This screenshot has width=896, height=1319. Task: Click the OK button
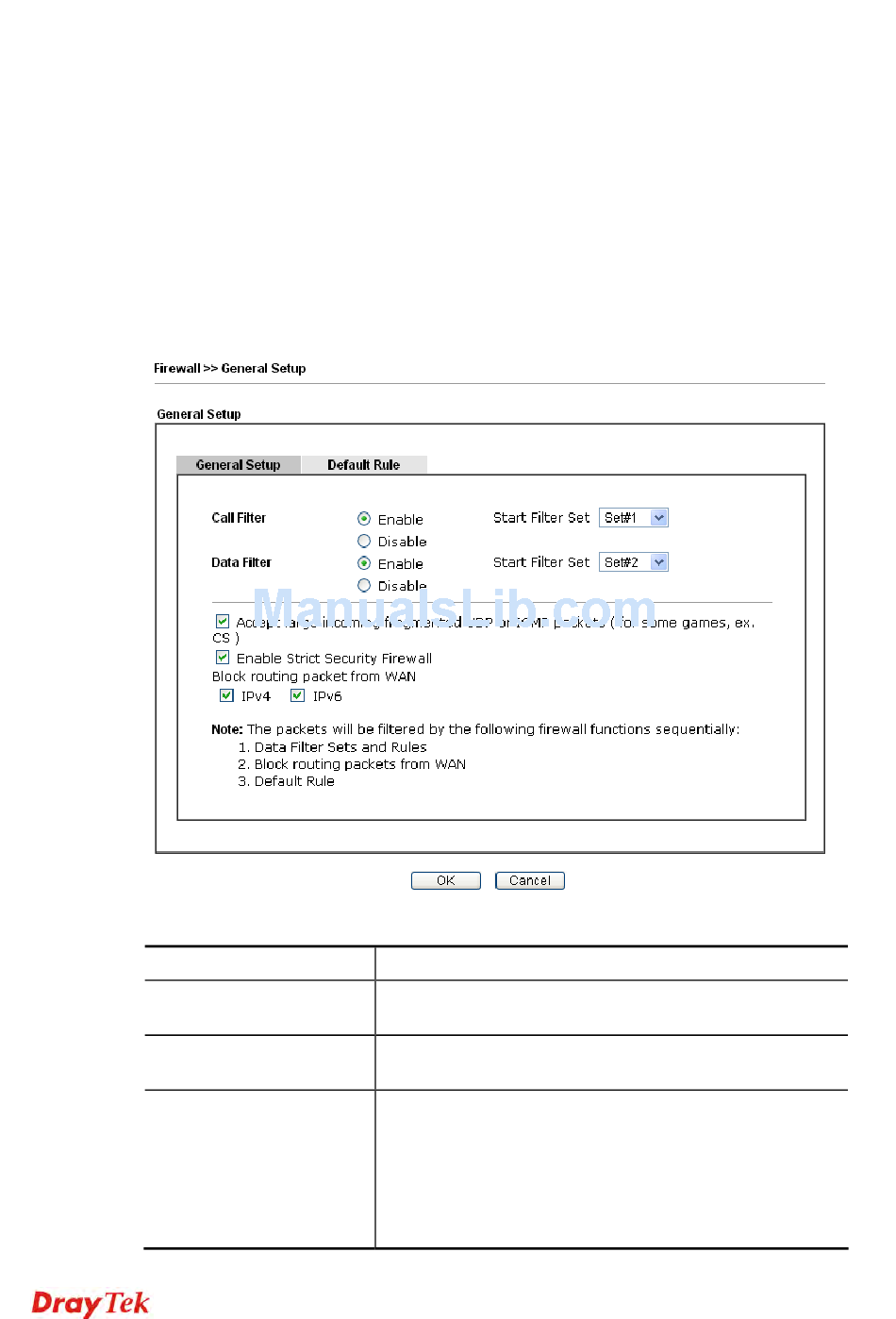[x=446, y=880]
